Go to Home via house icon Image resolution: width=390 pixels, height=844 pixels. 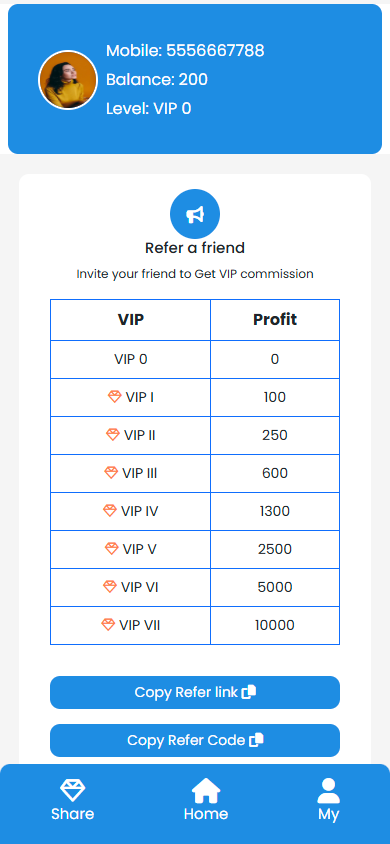tap(206, 791)
